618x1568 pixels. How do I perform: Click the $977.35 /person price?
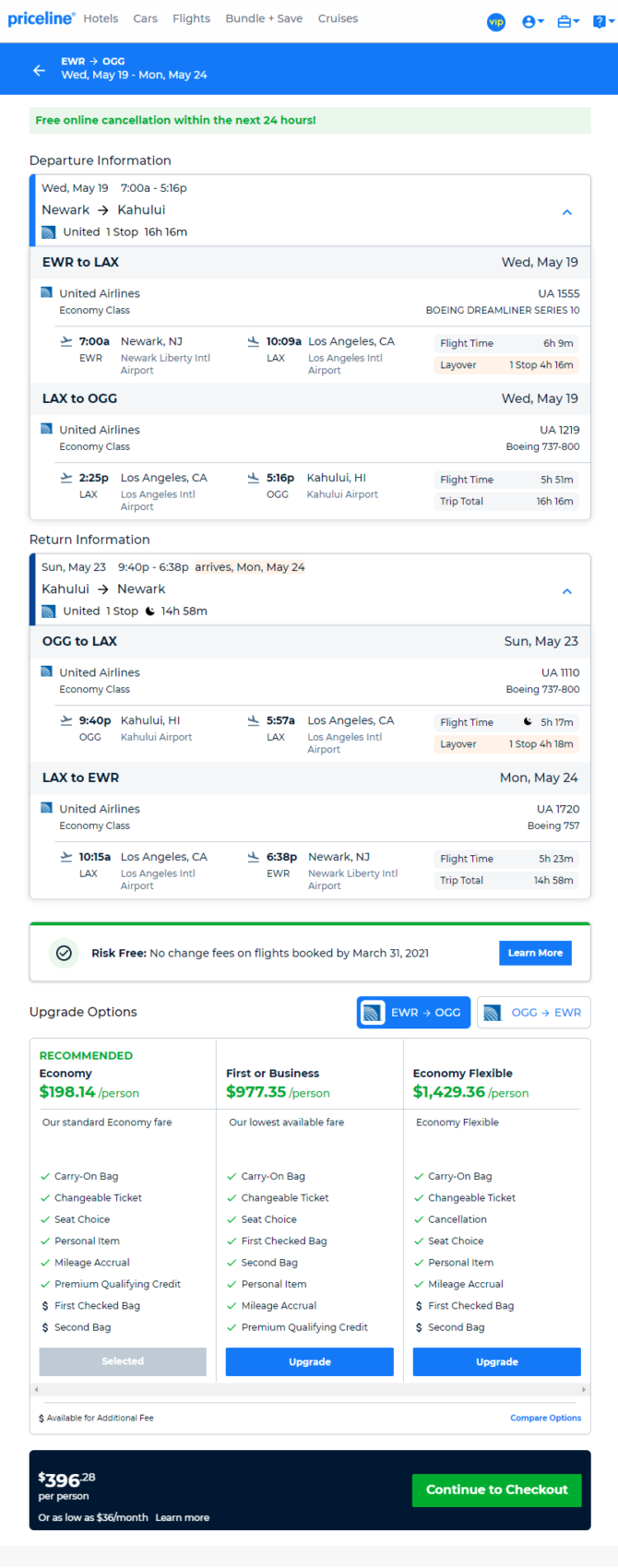[x=278, y=1092]
